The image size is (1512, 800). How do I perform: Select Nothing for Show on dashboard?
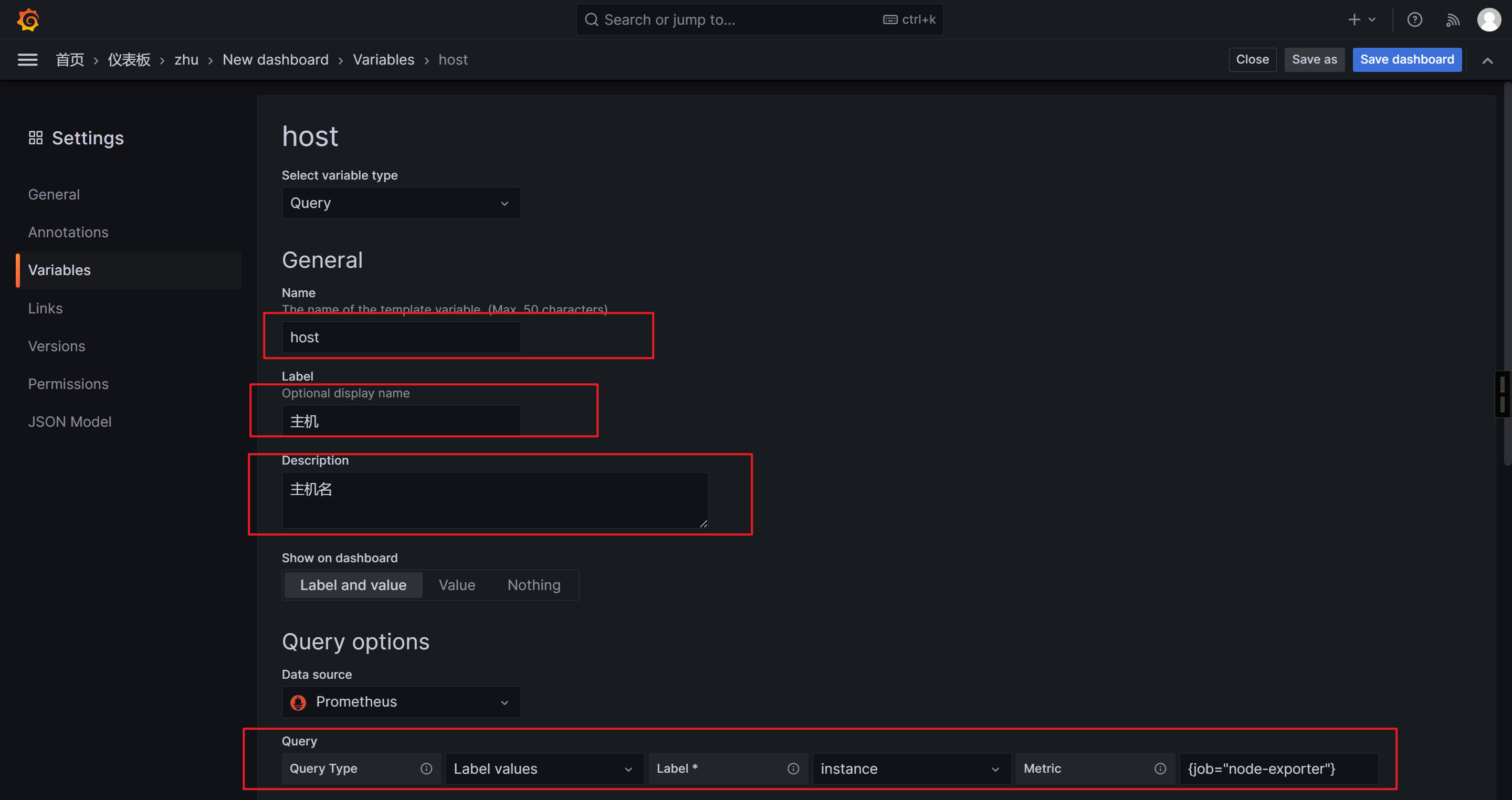(x=533, y=585)
